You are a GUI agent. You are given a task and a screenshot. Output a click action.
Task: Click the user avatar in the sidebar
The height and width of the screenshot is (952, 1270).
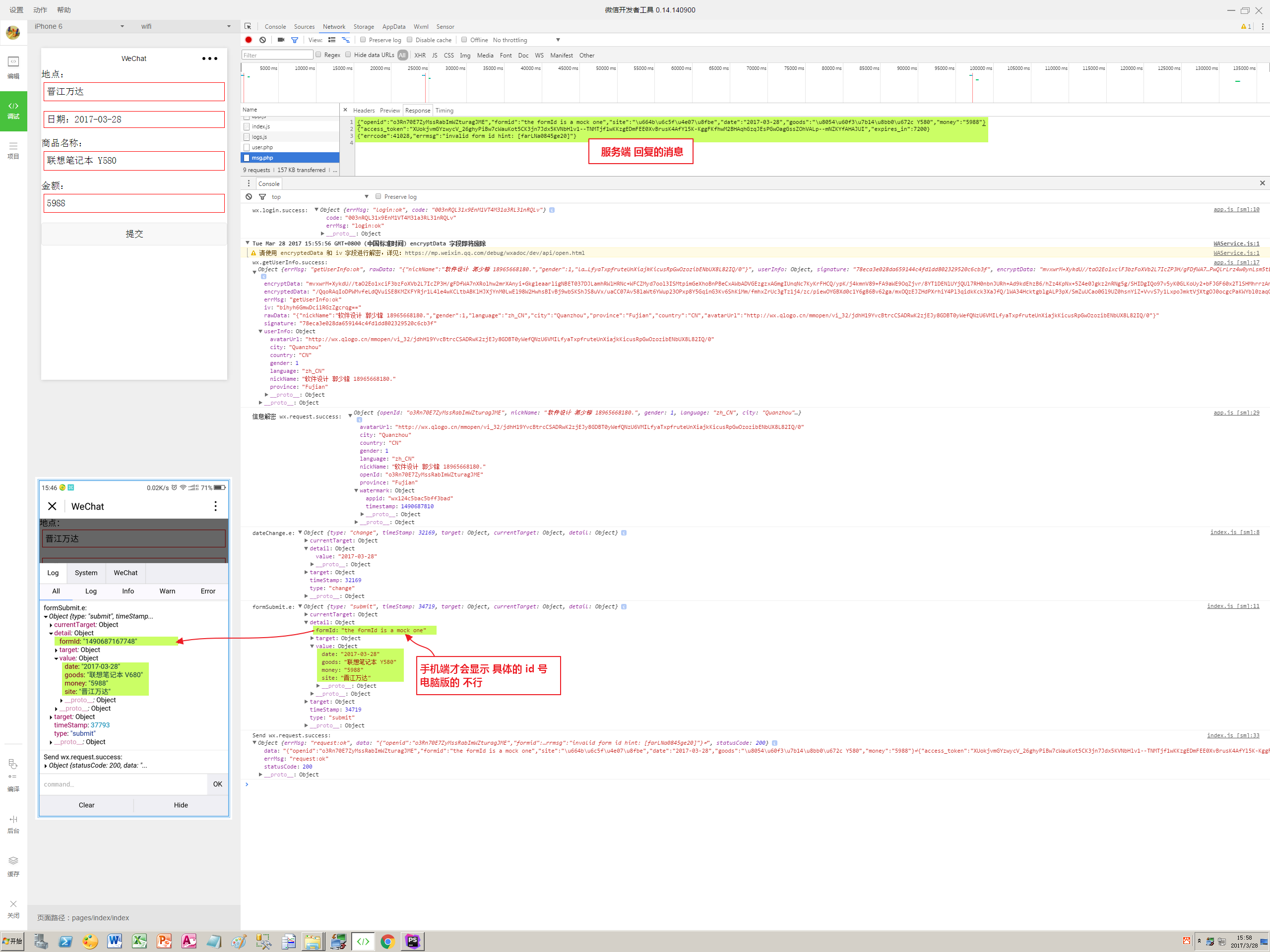click(13, 32)
